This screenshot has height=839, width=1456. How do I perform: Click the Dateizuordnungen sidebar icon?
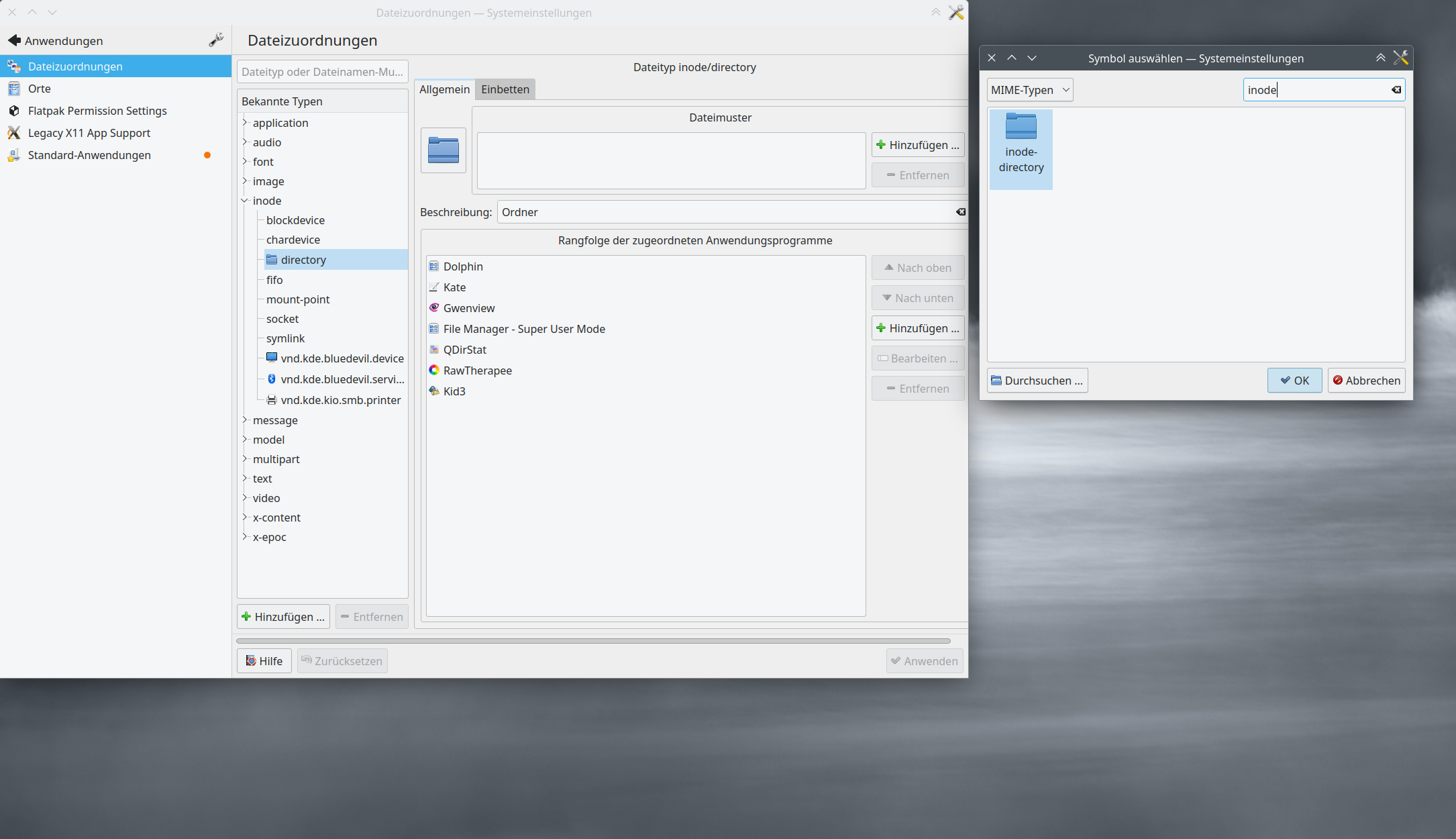(x=14, y=66)
